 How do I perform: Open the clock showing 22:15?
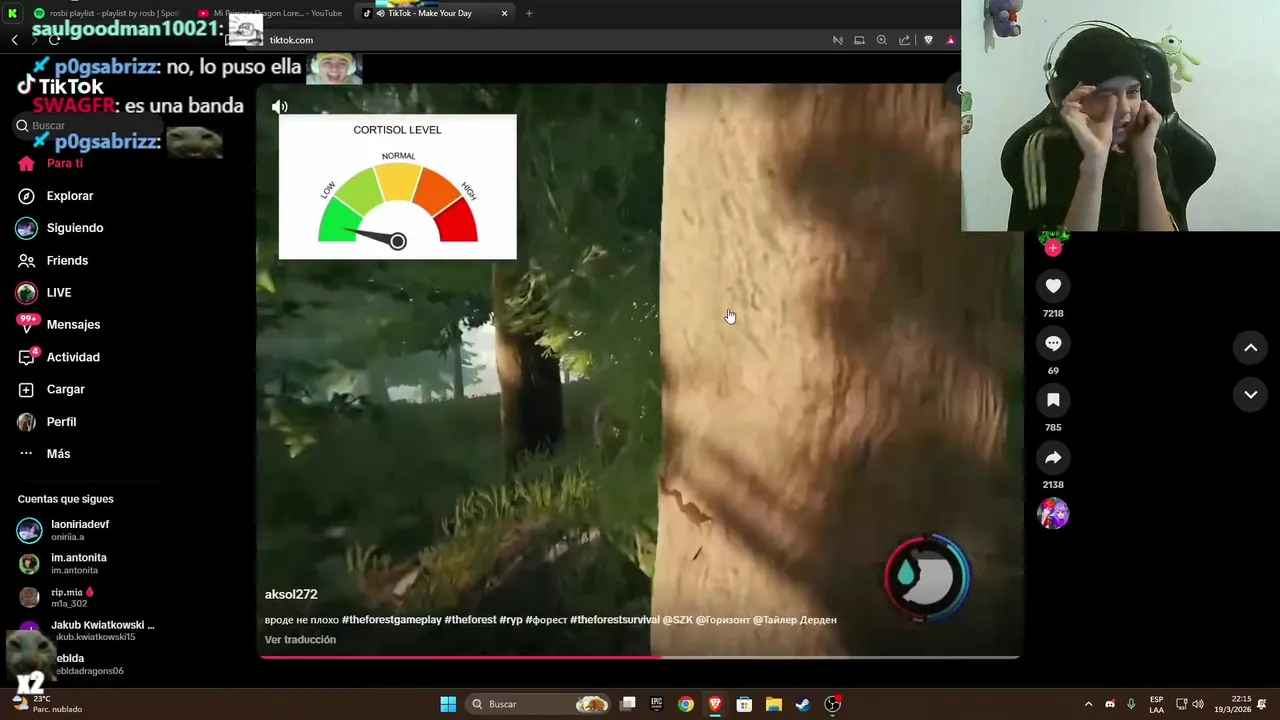1232,704
